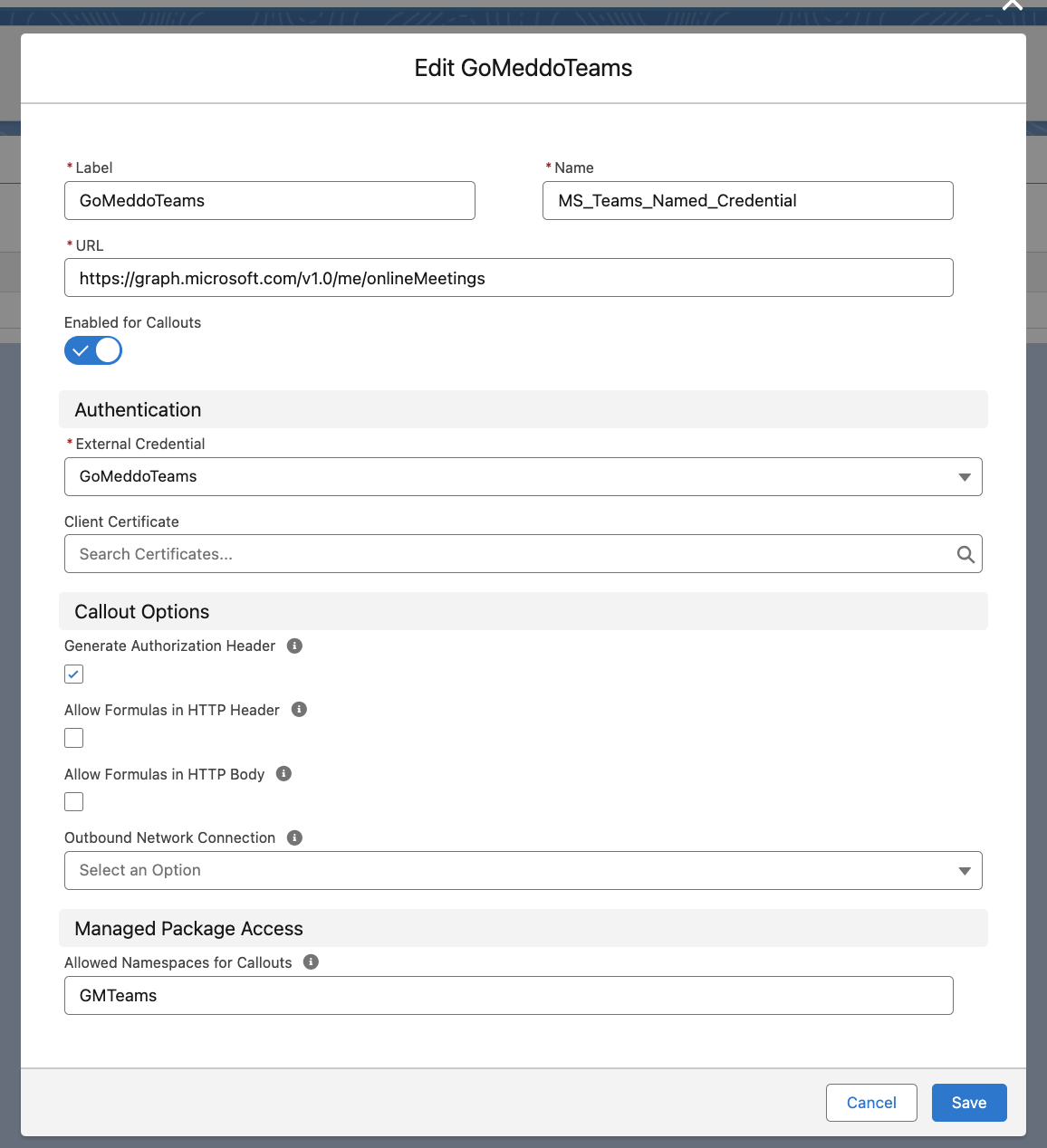
Task: Click the search magnifier in Client Certificate field
Action: [x=965, y=554]
